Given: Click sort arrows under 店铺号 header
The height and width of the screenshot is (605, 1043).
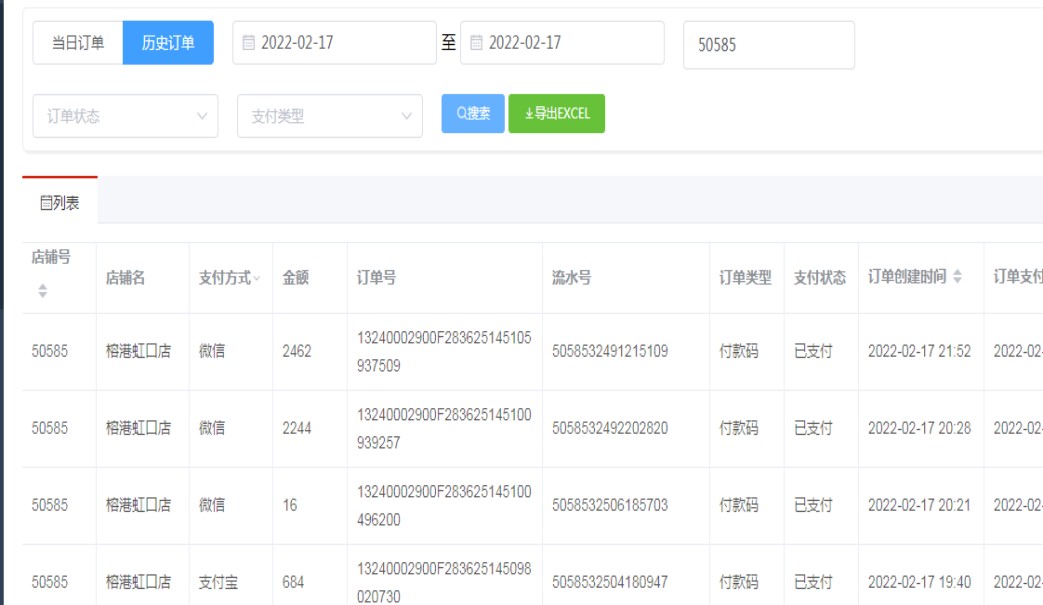Looking at the screenshot, I should coord(42,291).
